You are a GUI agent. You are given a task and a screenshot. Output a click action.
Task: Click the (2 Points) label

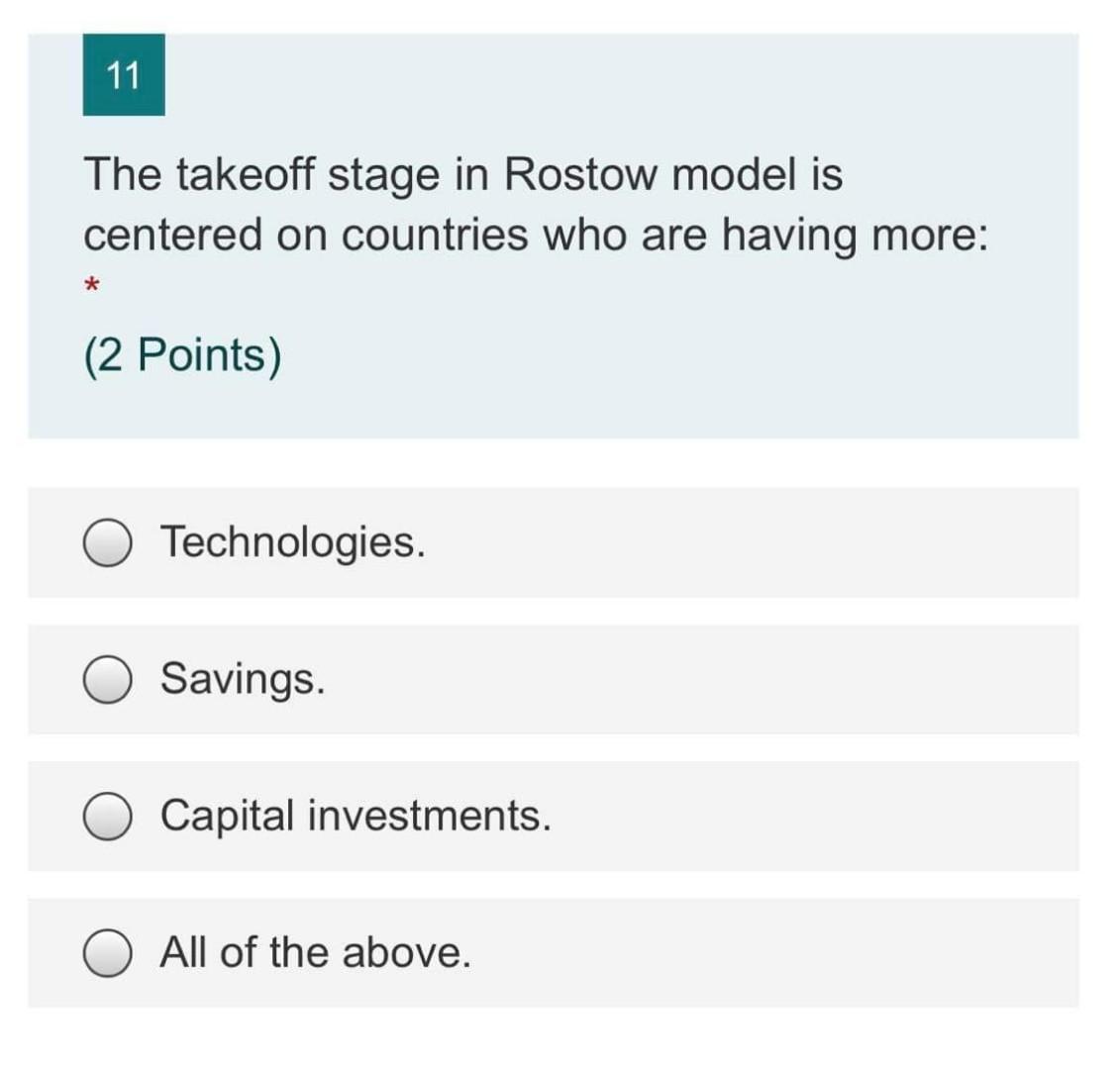pos(181,354)
